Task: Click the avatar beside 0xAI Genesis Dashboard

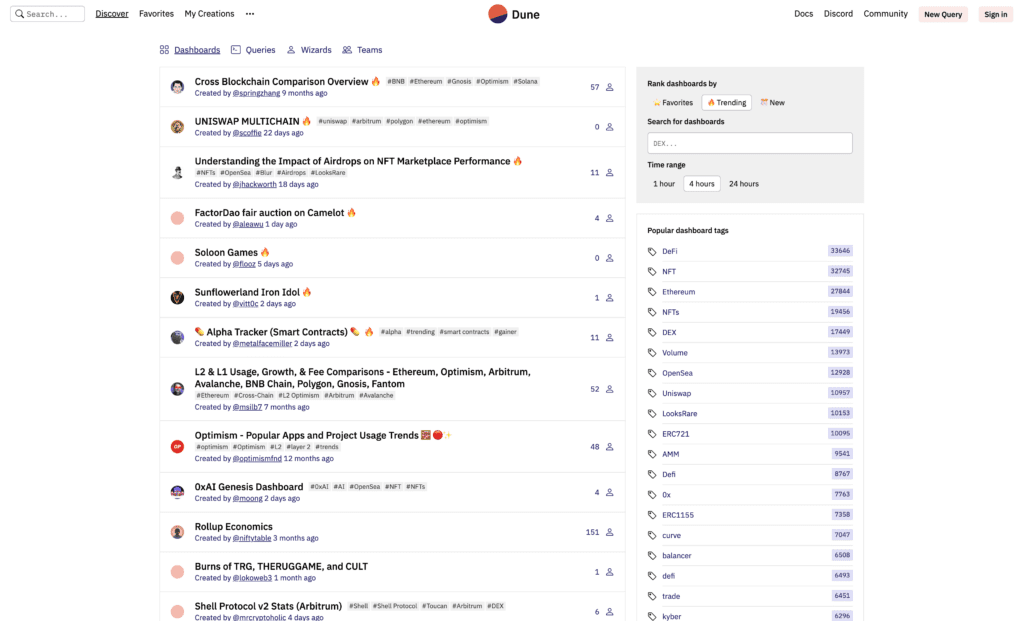Action: coord(177,492)
